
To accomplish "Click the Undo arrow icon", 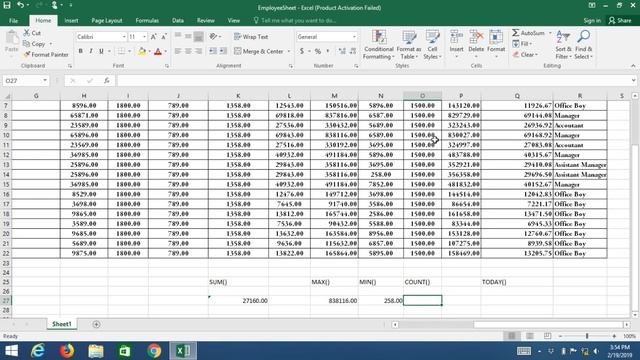I will tap(20, 5).
